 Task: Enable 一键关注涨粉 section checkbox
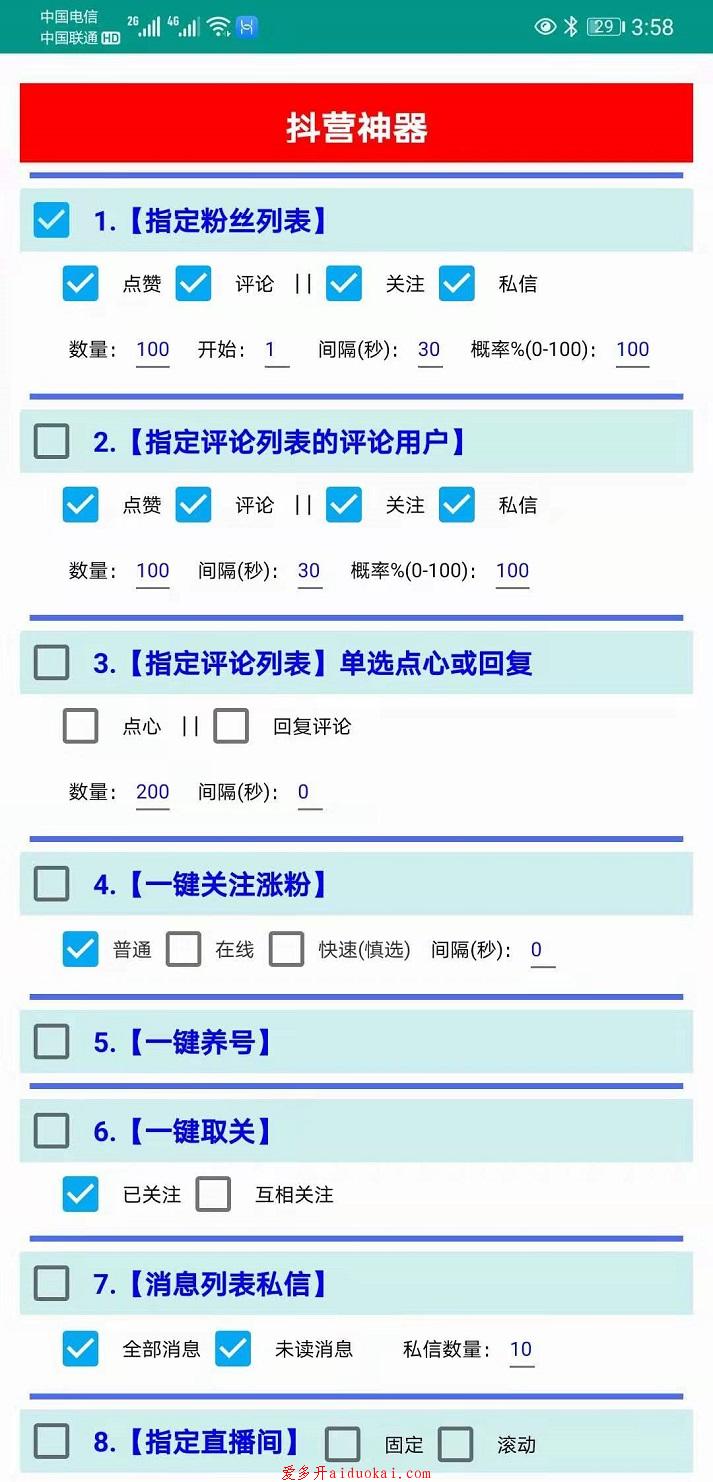point(52,884)
